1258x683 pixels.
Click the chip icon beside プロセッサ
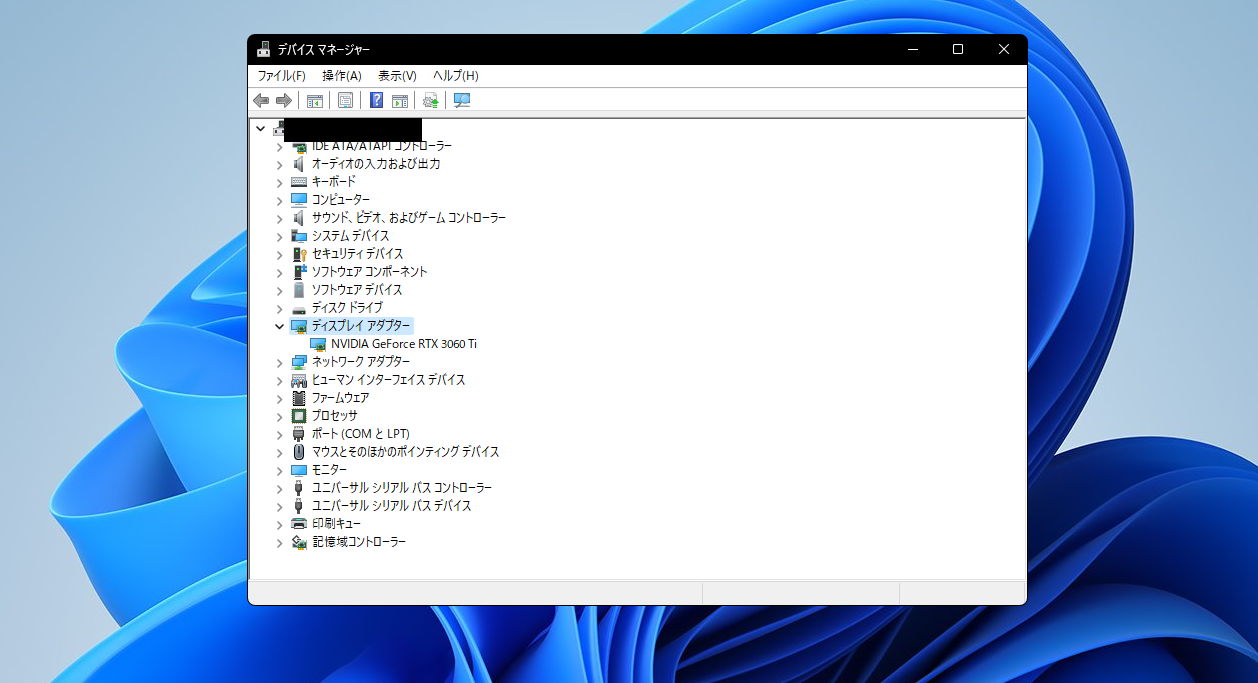tap(299, 416)
